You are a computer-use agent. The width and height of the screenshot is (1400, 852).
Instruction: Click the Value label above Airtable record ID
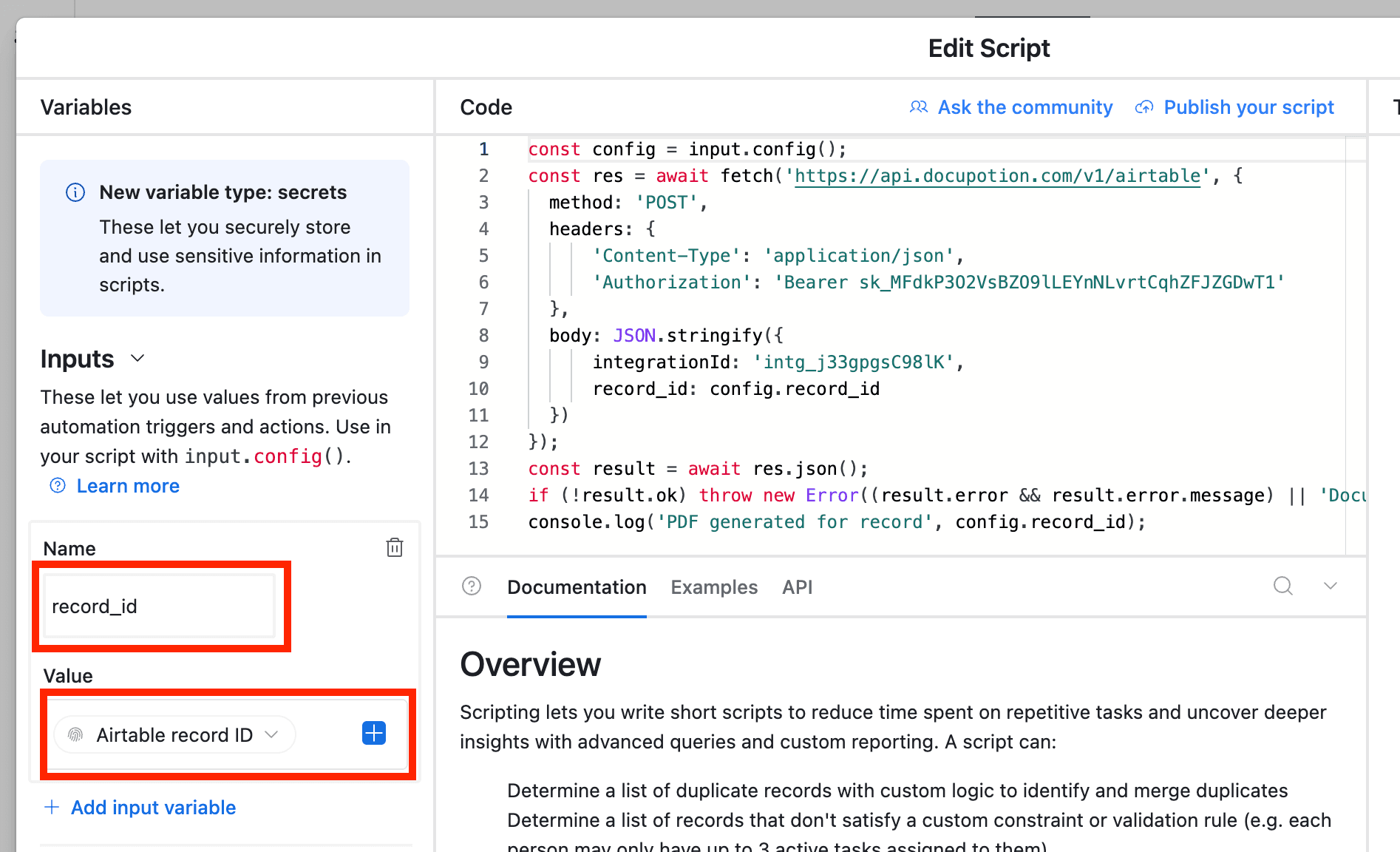point(68,676)
